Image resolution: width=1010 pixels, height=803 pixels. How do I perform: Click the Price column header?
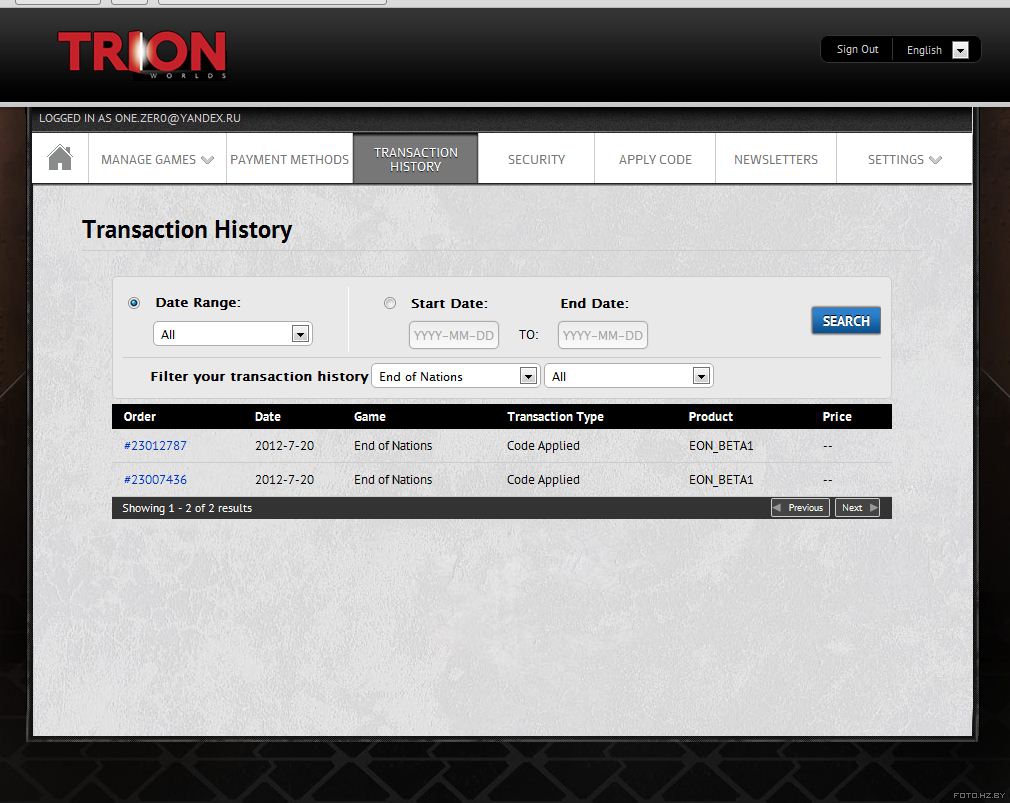837,417
